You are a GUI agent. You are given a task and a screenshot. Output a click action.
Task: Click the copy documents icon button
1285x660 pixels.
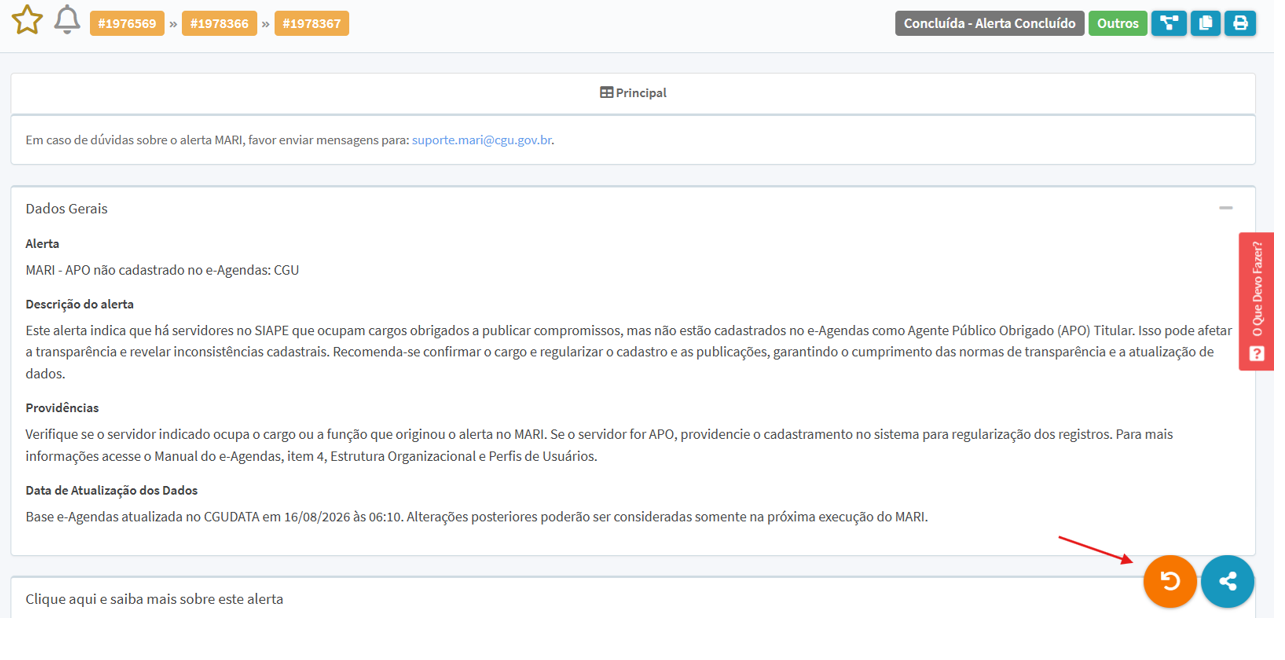pos(1205,23)
